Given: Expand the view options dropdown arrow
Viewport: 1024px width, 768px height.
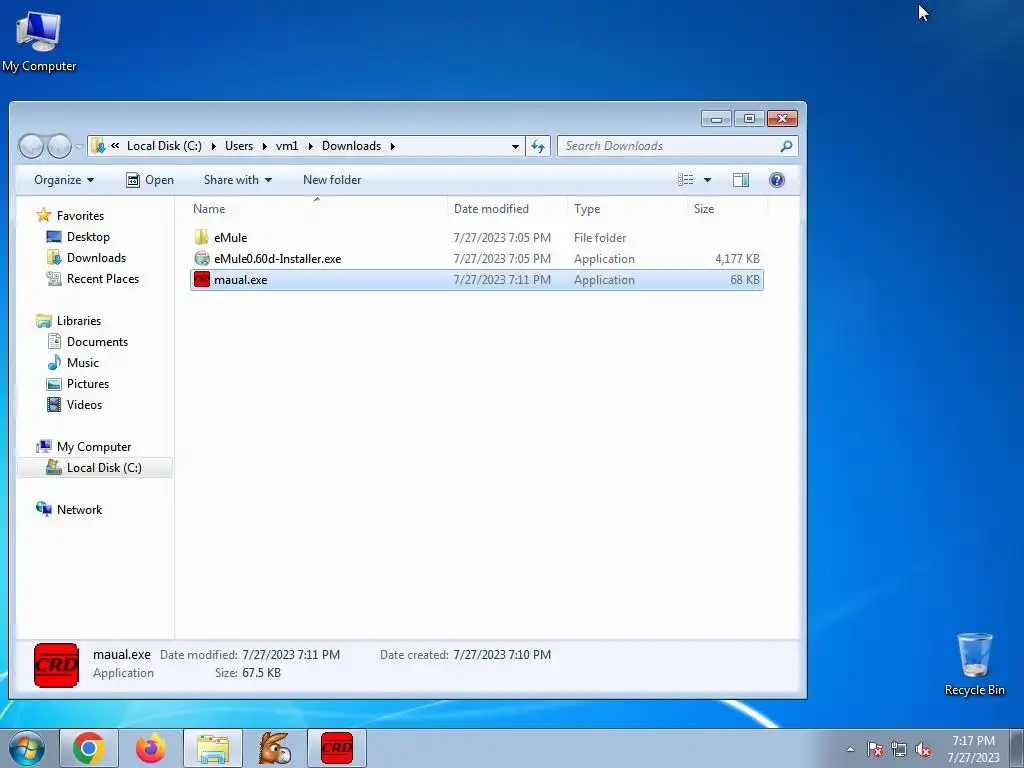Looking at the screenshot, I should tap(707, 180).
